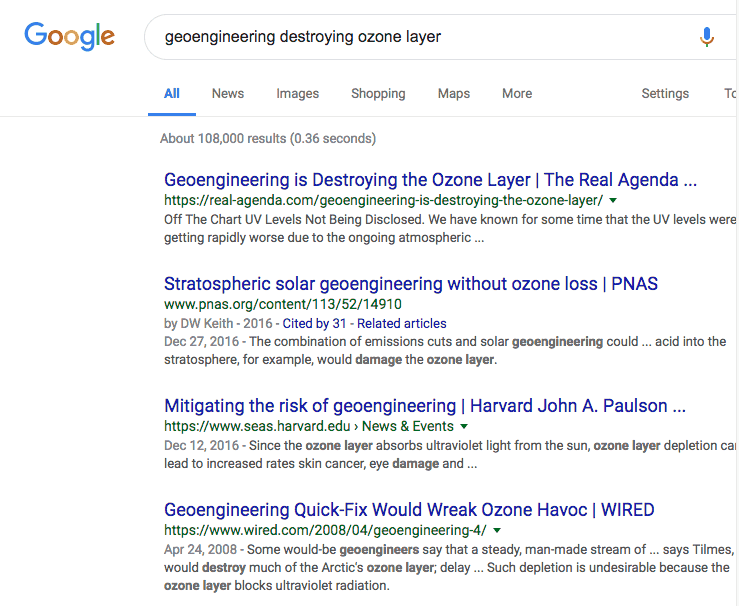The height and width of the screenshot is (606, 739).
Task: Click the Google logo
Action: 69,36
